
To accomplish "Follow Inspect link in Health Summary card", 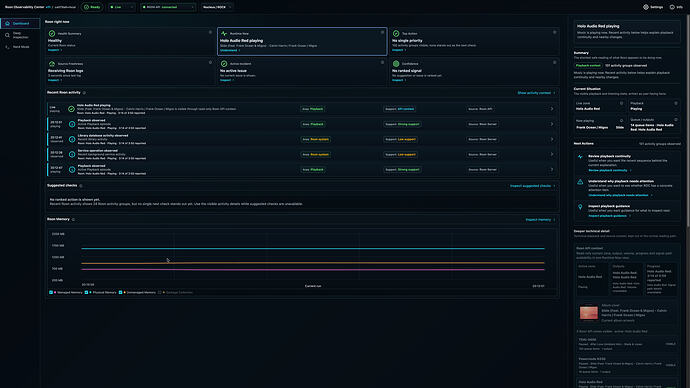I will click(55, 50).
